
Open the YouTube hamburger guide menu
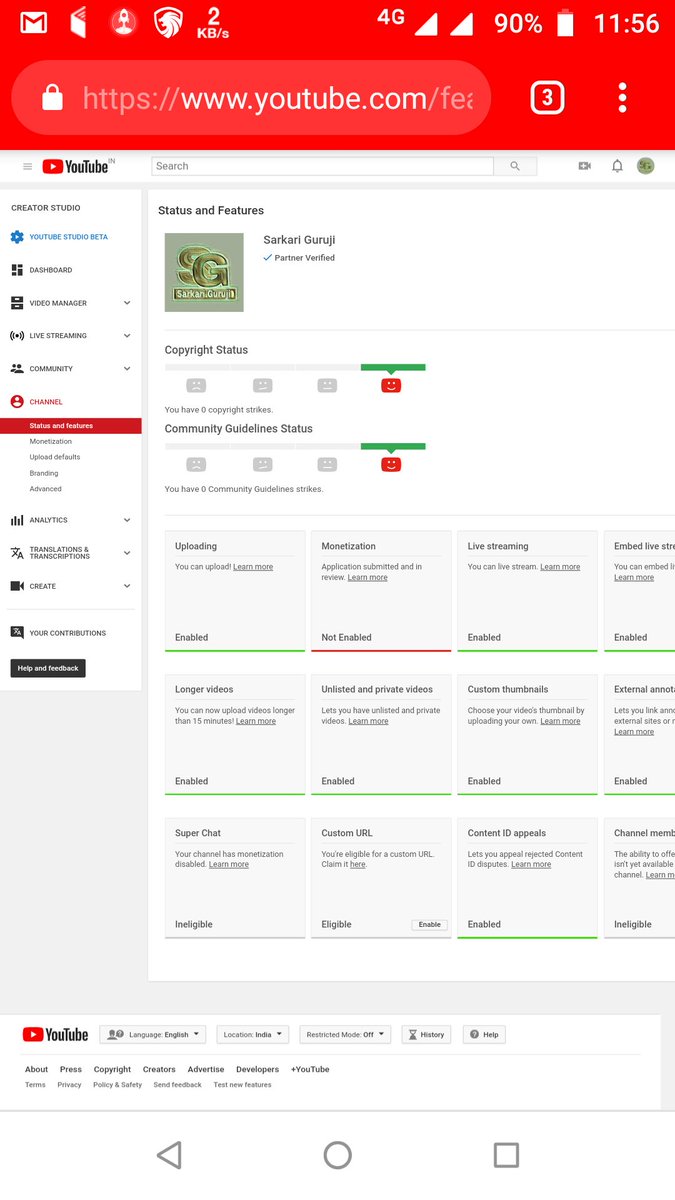pos(27,167)
